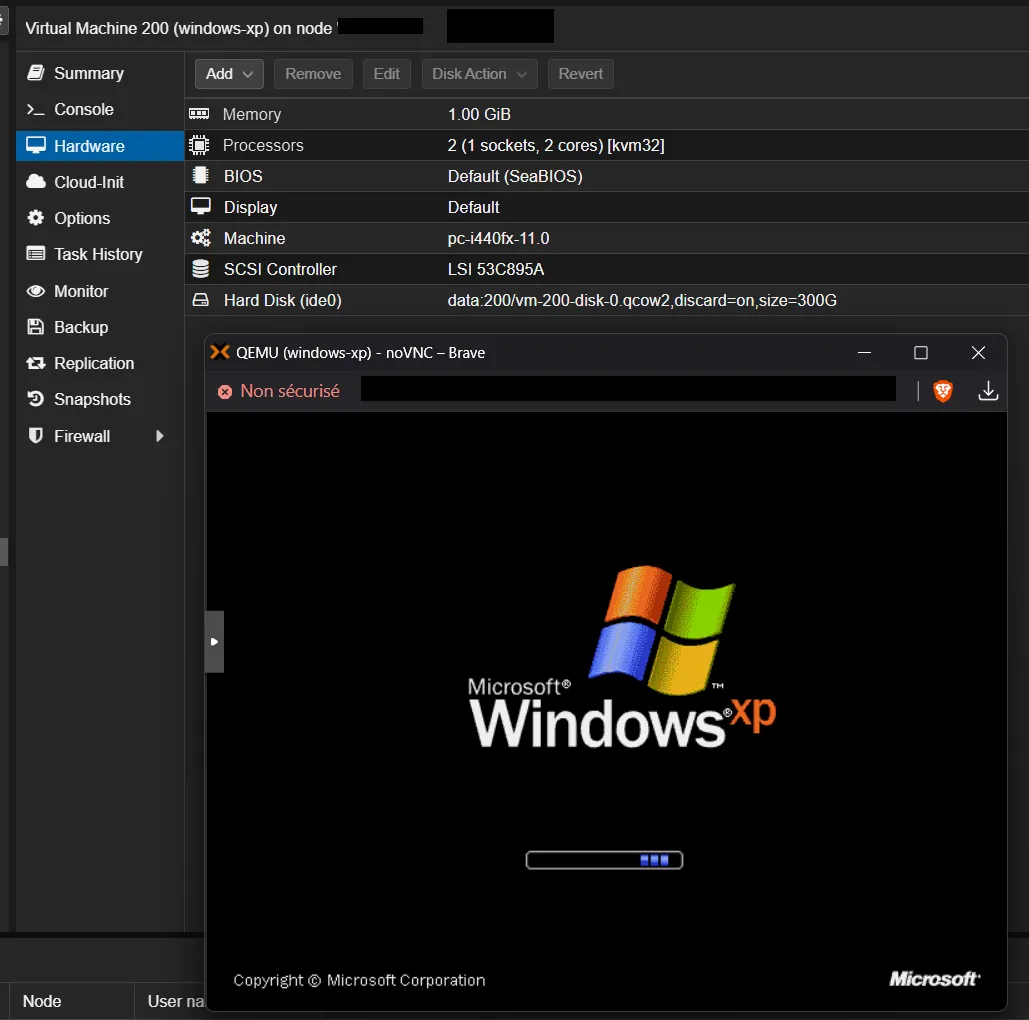Click the Cloud-Init cloud icon
This screenshot has width=1029, height=1020.
pos(35,182)
